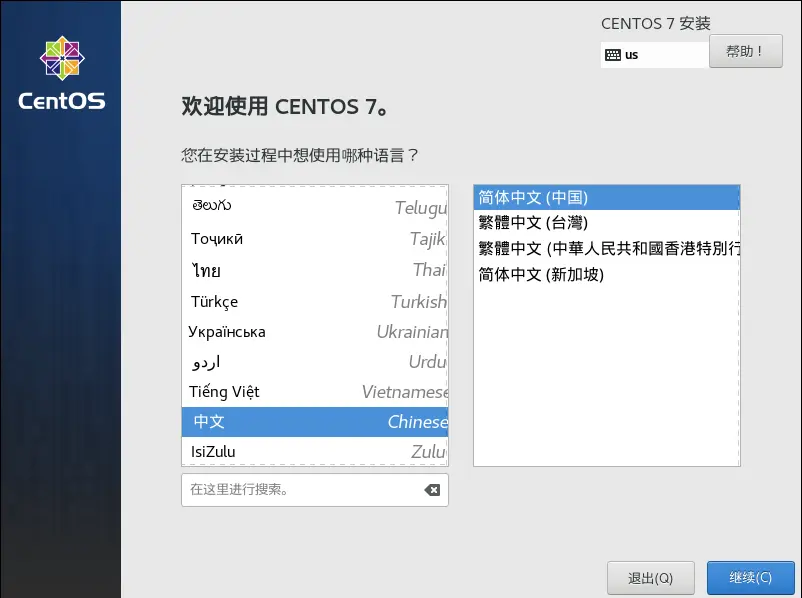This screenshot has width=802, height=598.
Task: Select Telugu in the language list
Action: [315, 206]
